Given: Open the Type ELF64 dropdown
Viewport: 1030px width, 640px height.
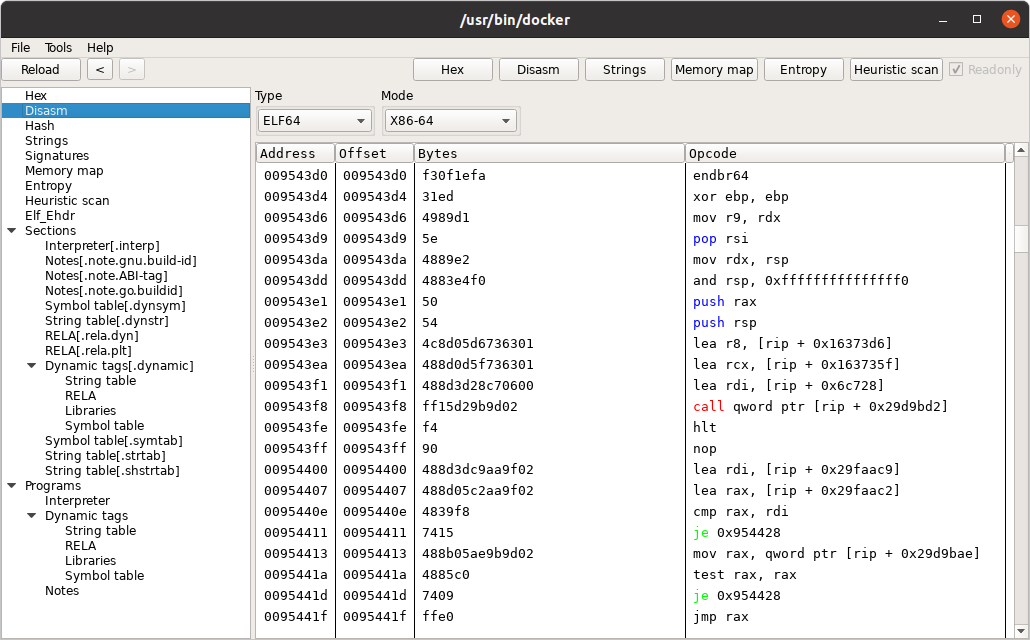Looking at the screenshot, I should coord(314,121).
